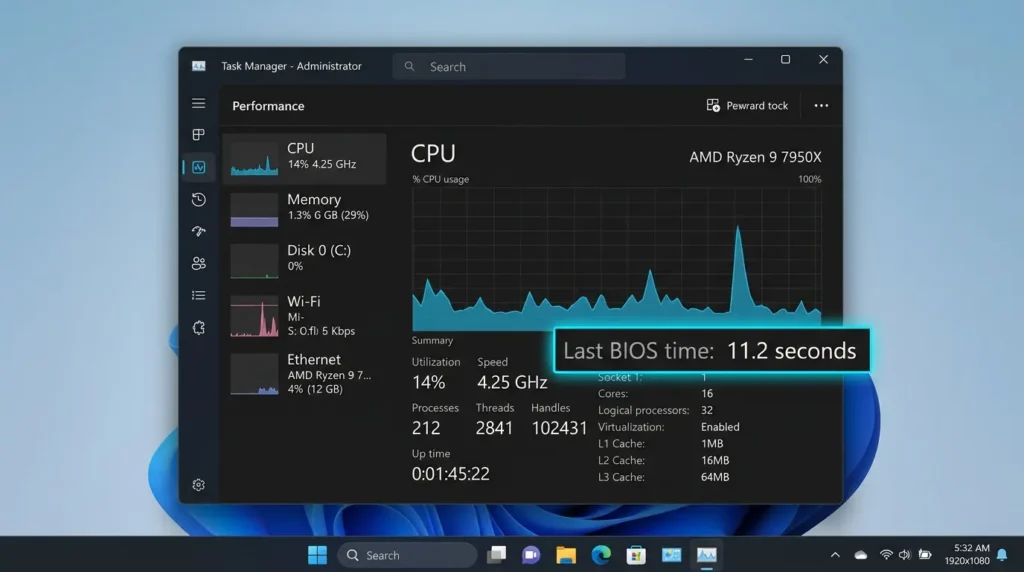Click the battery tray icon
The image size is (1024, 572).
(x=925, y=555)
